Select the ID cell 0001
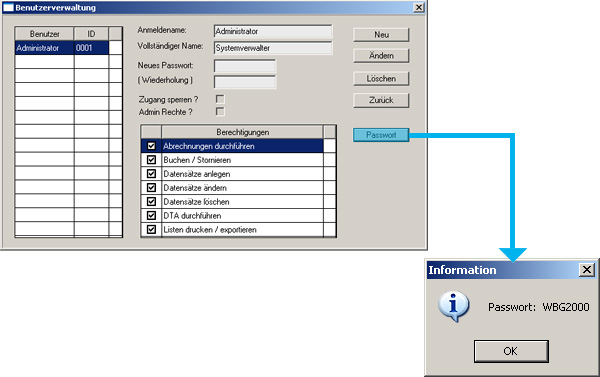Screen dimensions: 600x377 [x=91, y=48]
